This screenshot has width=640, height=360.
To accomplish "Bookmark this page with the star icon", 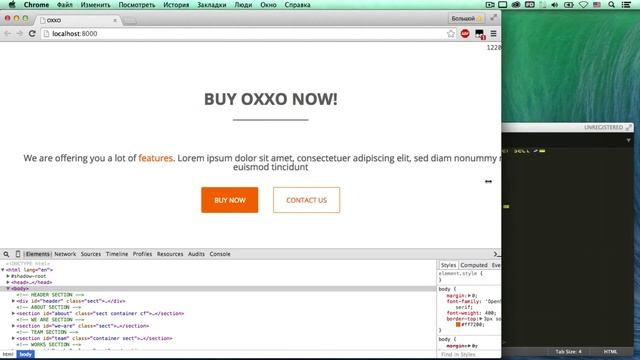I will coord(451,34).
